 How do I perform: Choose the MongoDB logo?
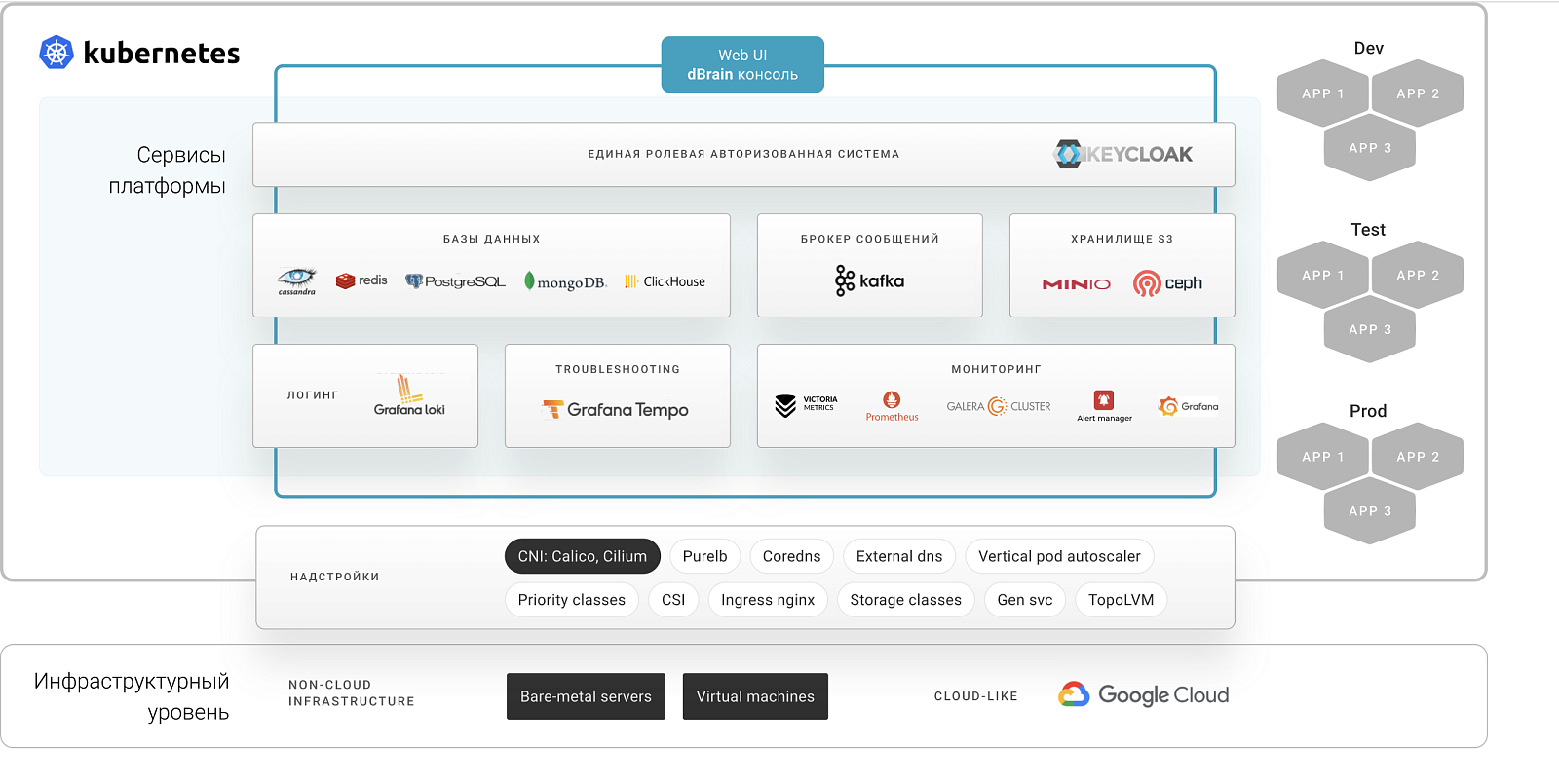[x=565, y=281]
